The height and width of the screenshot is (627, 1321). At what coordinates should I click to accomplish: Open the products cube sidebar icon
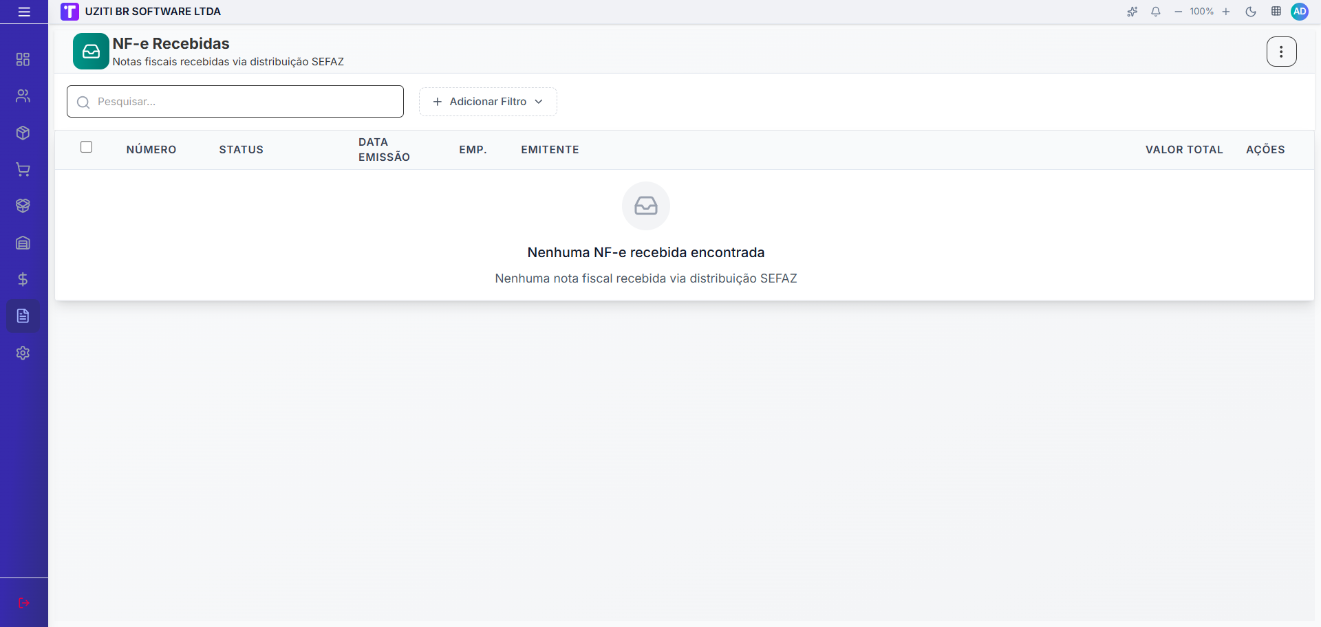[x=23, y=133]
